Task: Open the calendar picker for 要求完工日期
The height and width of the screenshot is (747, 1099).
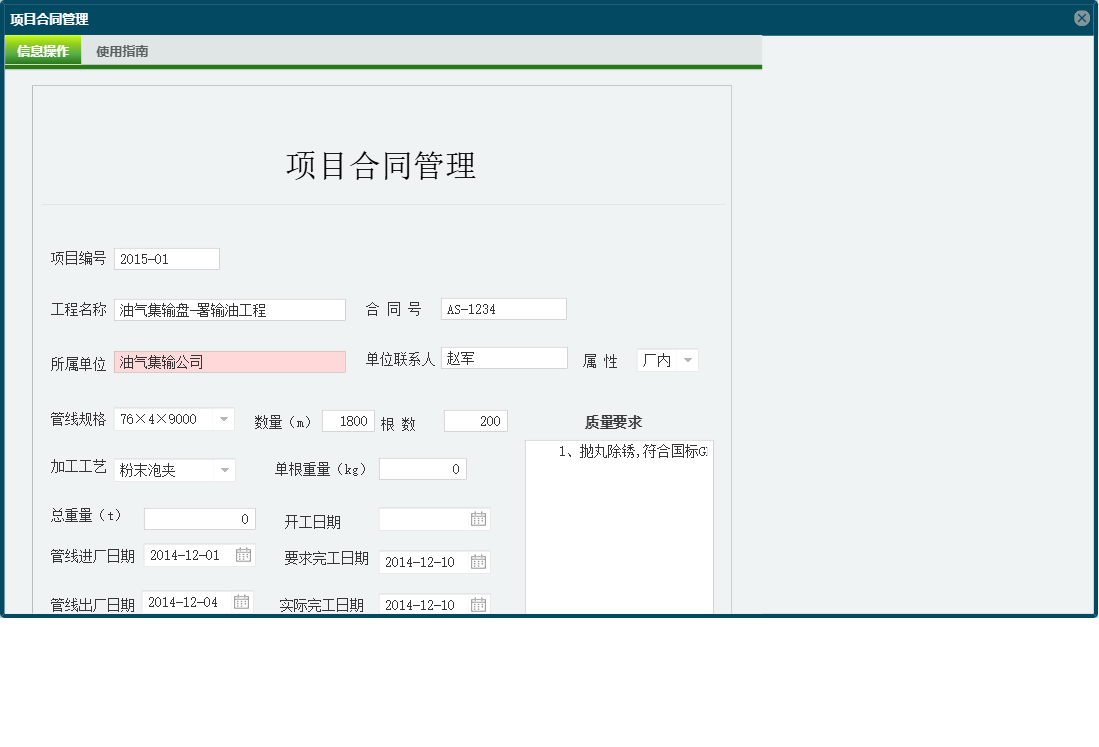Action: (x=480, y=561)
